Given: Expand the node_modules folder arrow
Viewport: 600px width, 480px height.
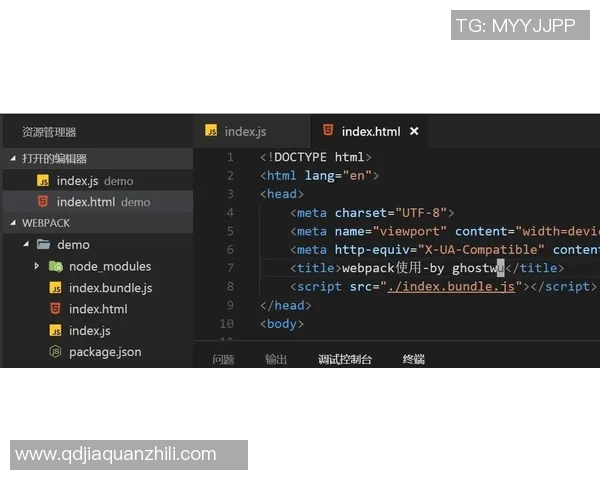Looking at the screenshot, I should pos(37,266).
